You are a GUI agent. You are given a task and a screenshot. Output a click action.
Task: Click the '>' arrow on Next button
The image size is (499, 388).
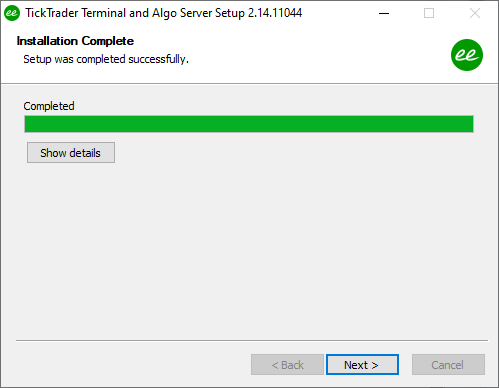click(375, 365)
